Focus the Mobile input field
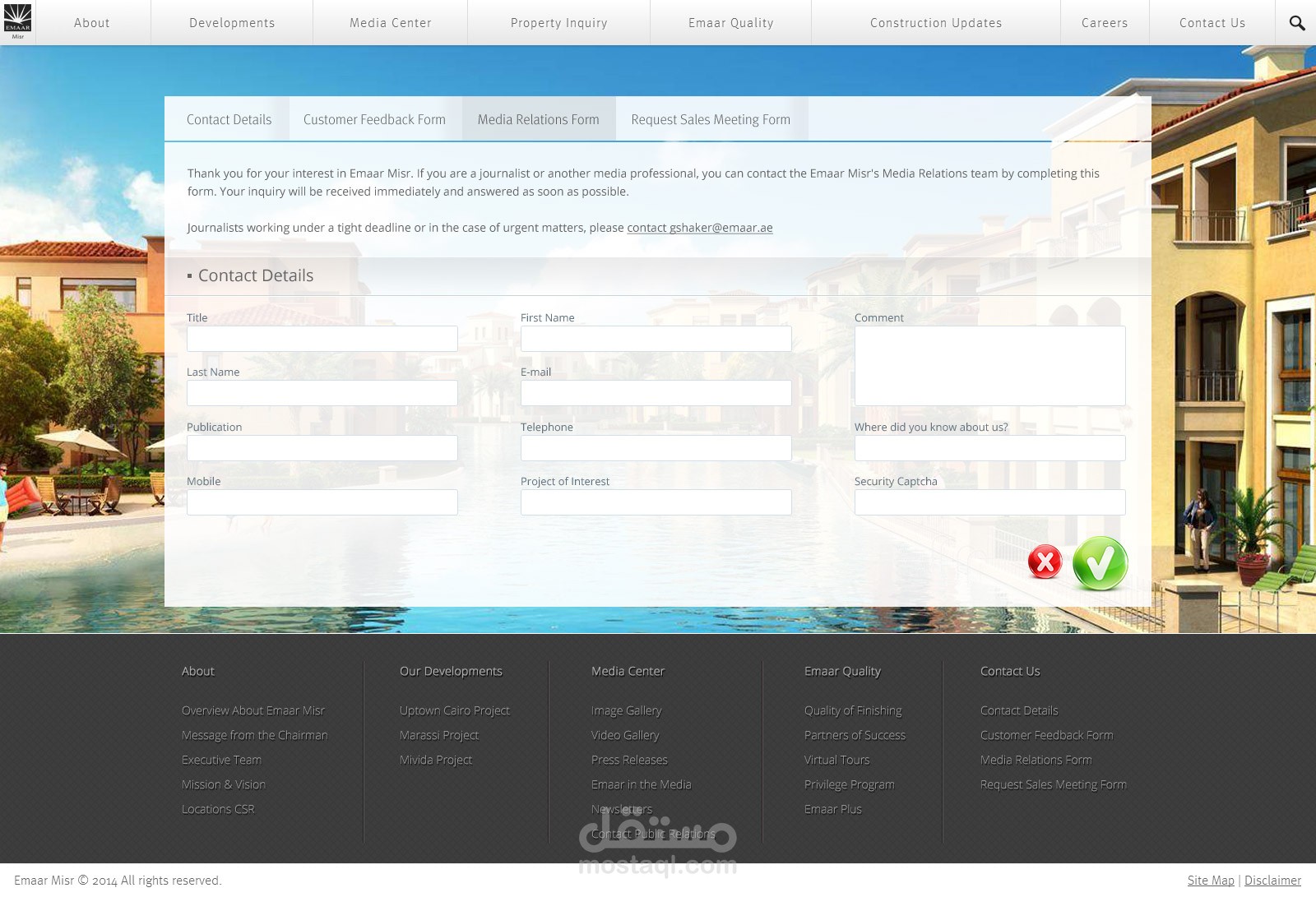The width and height of the screenshot is (1316, 897). [x=322, y=502]
